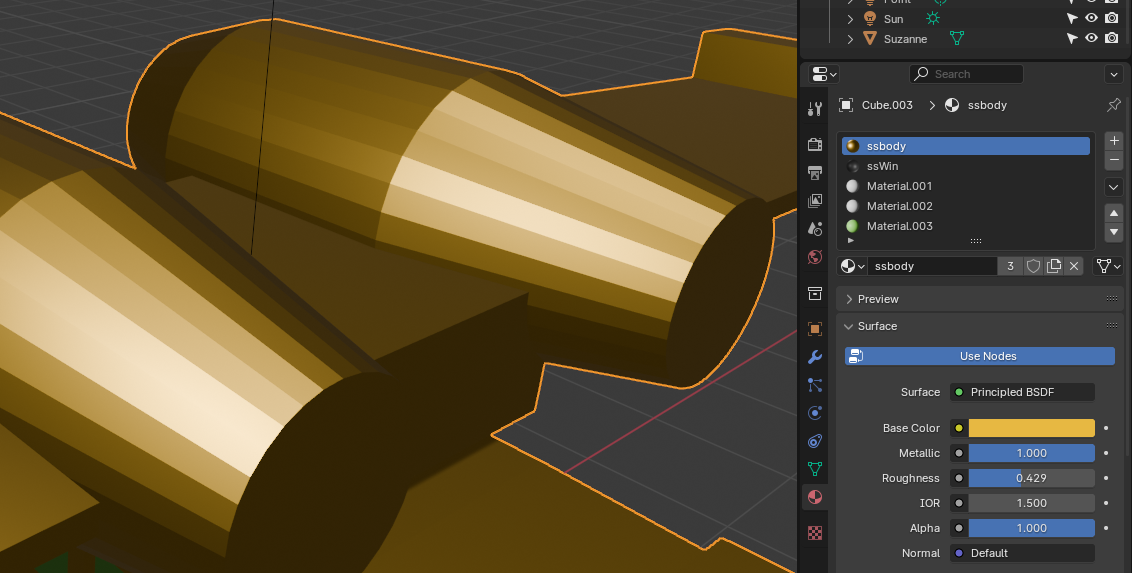The image size is (1132, 573).
Task: Toggle Sun selectable arrow in outliner
Action: click(x=1072, y=19)
